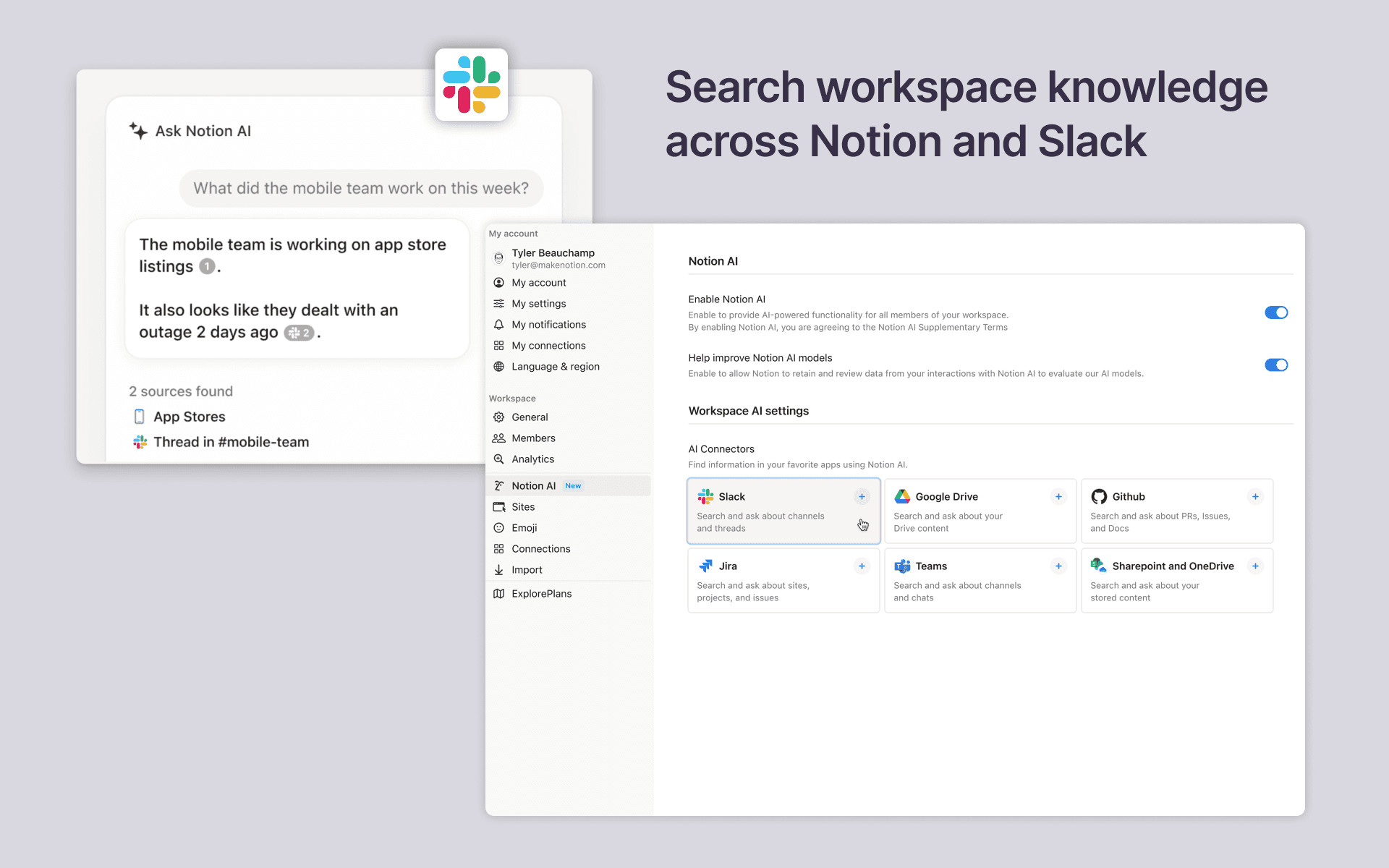
Task: Disable Help improve Notion AI models
Action: coord(1276,365)
